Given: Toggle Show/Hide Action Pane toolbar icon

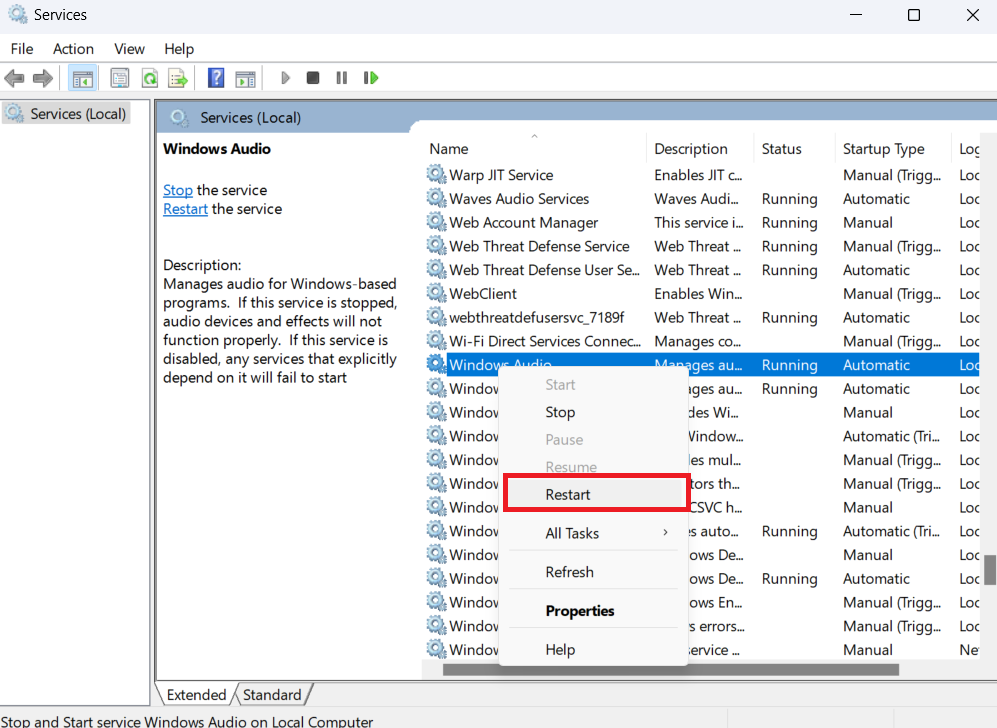Looking at the screenshot, I should 245,78.
